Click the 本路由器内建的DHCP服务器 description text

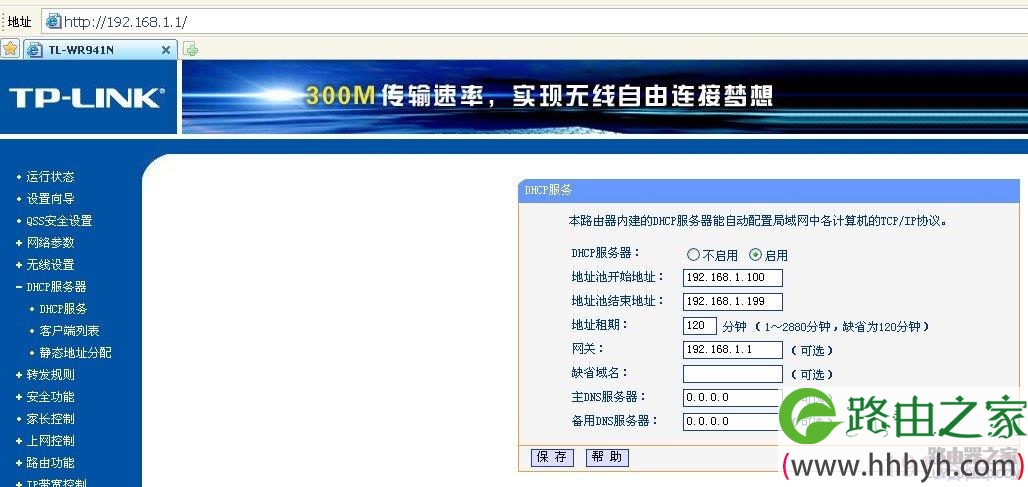click(x=758, y=222)
